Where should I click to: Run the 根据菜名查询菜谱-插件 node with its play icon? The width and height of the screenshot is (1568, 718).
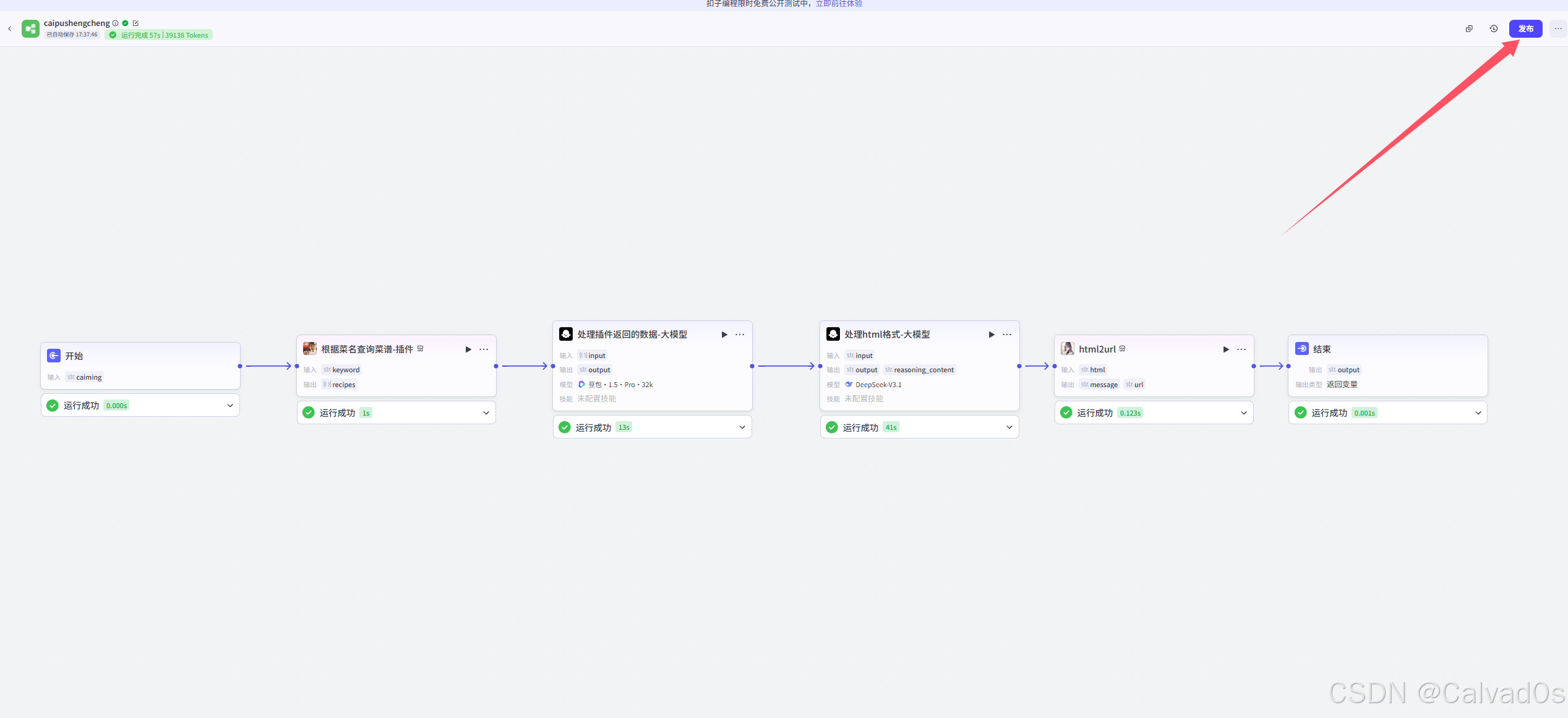coord(468,349)
